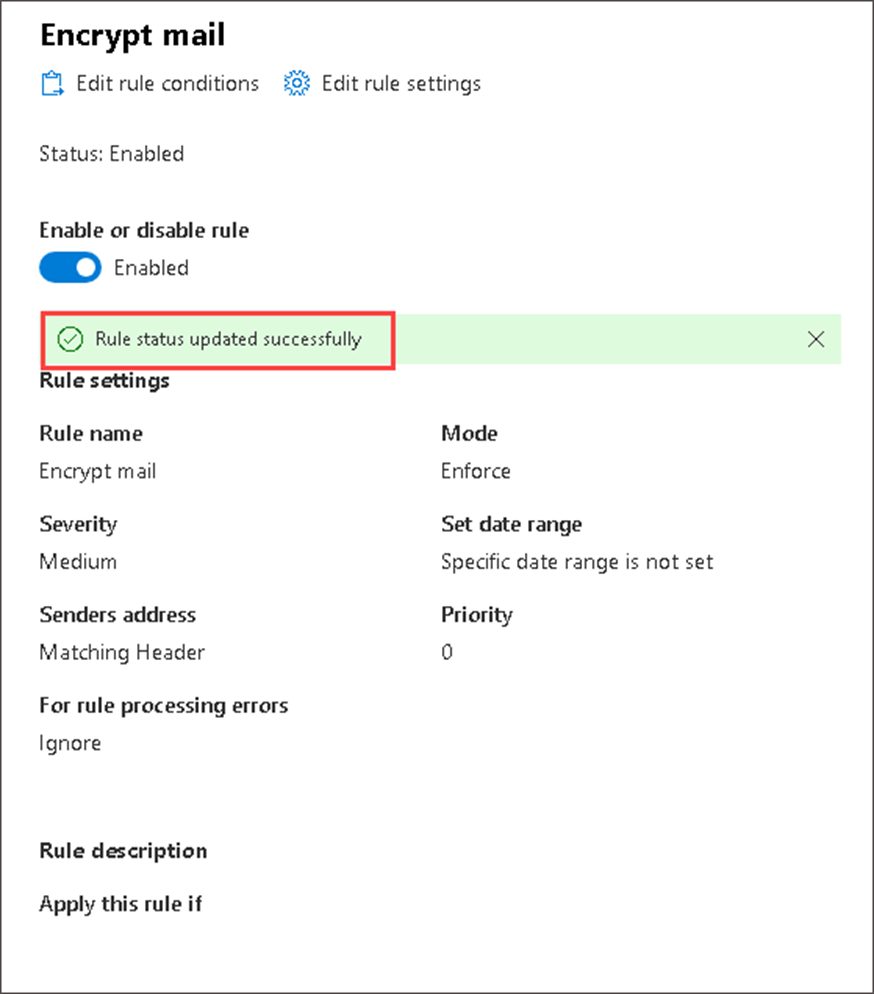Image resolution: width=874 pixels, height=994 pixels.
Task: Click the 'Rule description' heading
Action: 123,851
